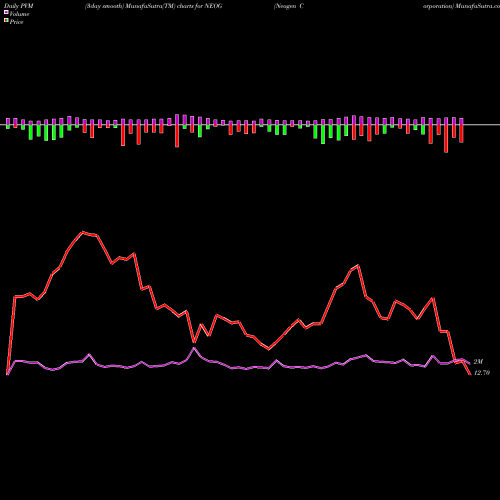500x500 pixels.
Task: Click the '12.70' price value label
Action: click(x=482, y=373)
